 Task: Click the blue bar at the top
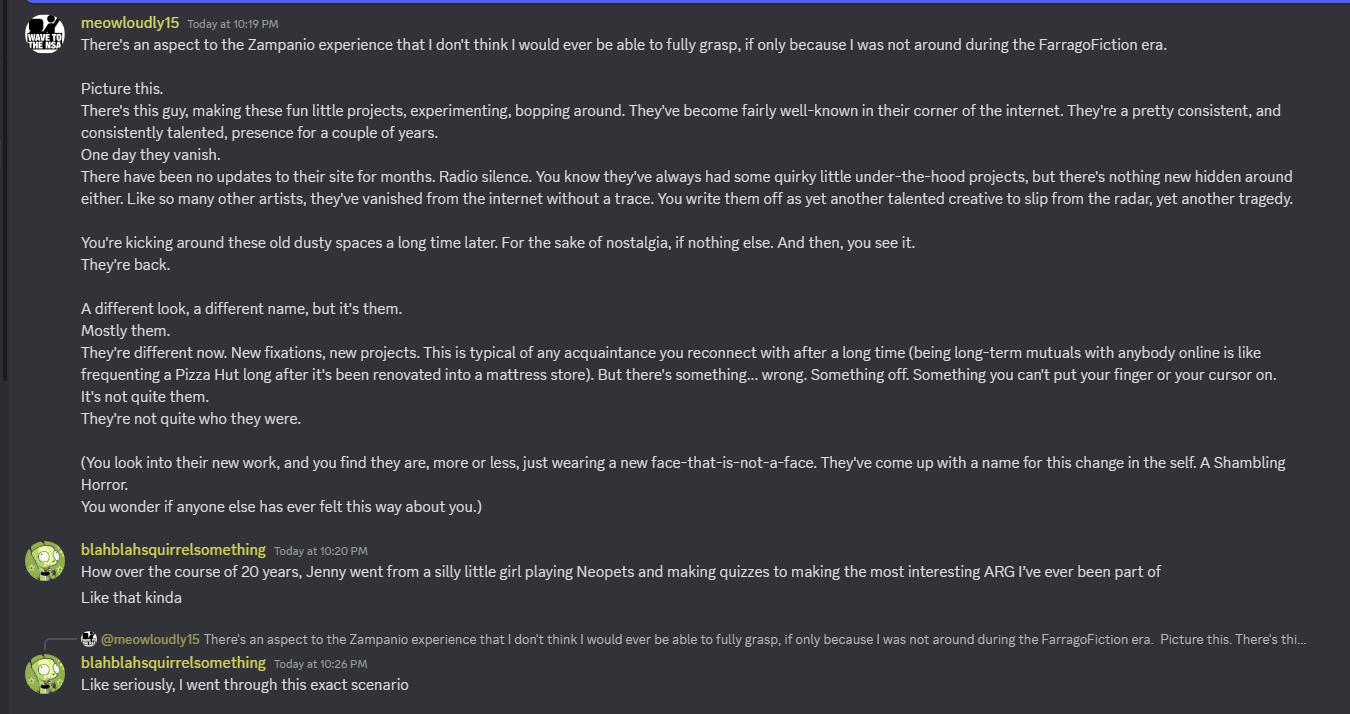[x=675, y=2]
